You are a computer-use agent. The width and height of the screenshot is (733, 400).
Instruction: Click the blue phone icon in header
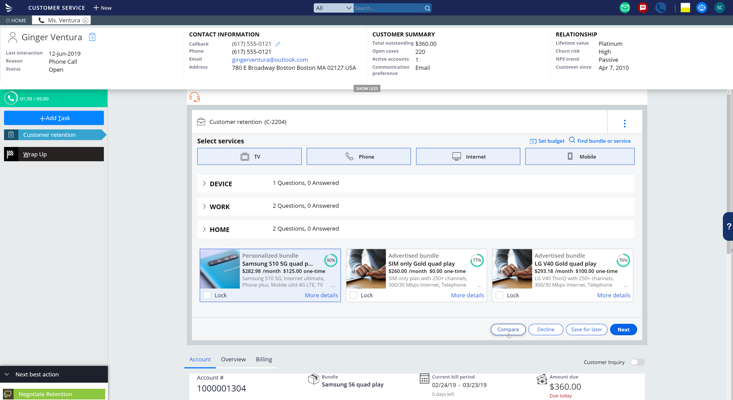coord(661,8)
